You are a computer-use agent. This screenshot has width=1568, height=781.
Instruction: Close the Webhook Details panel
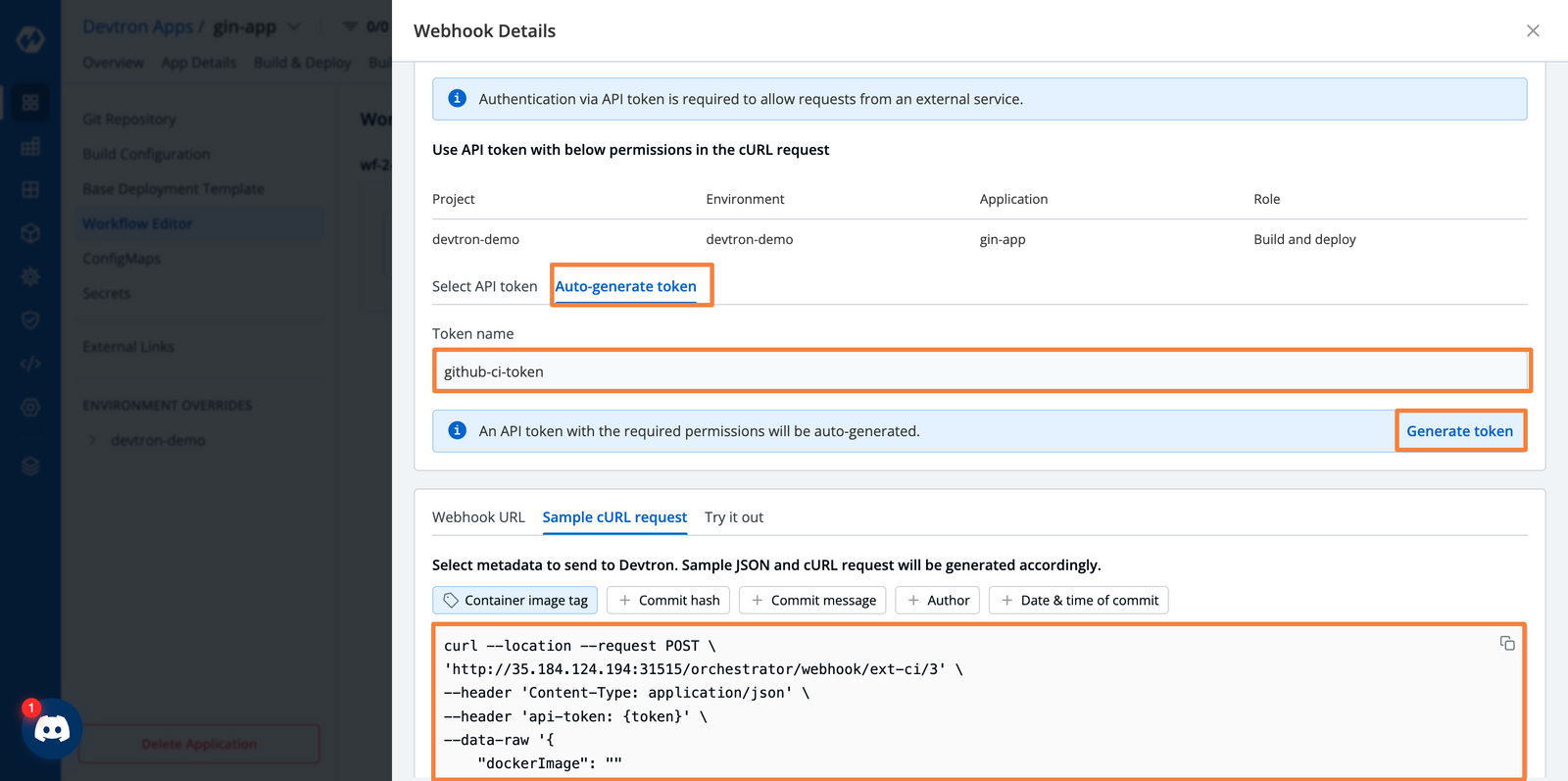[x=1533, y=30]
